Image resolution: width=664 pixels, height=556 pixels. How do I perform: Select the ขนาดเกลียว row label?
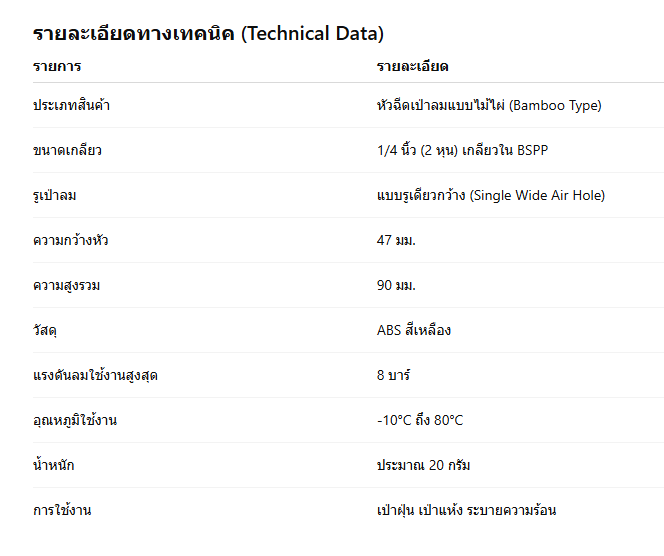tap(67, 150)
